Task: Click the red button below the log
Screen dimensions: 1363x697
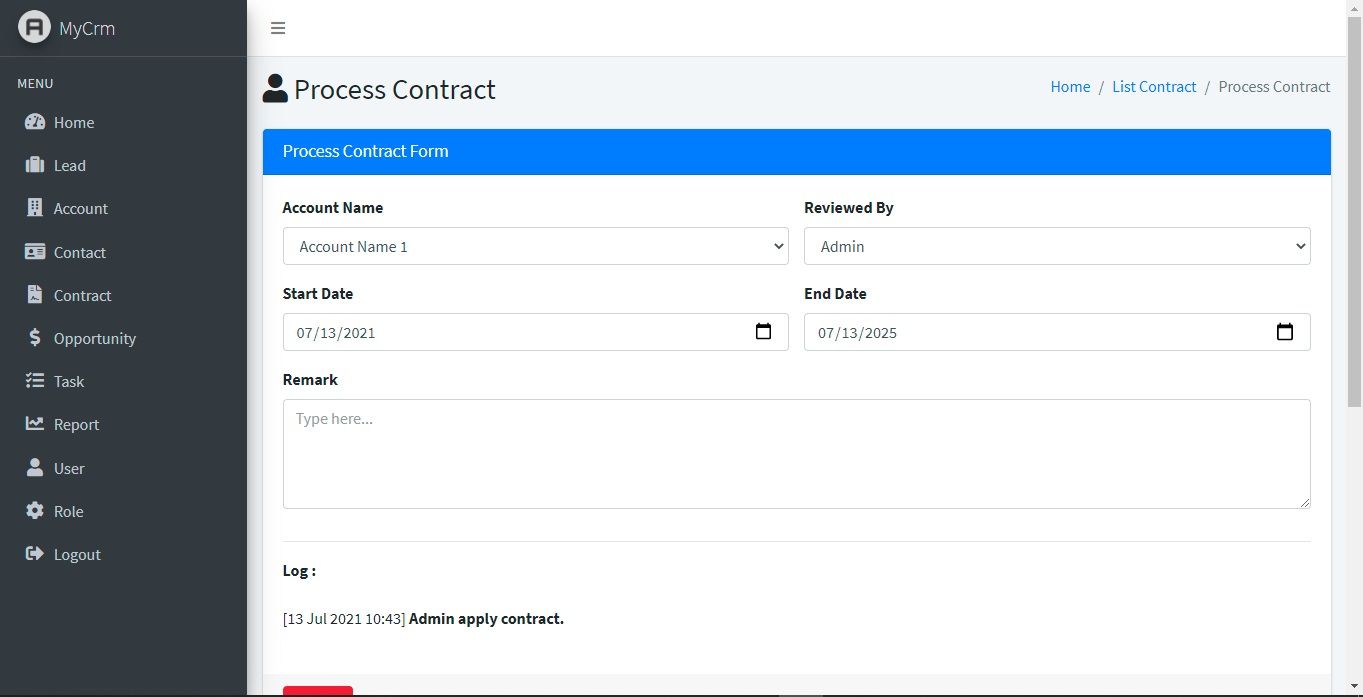Action: click(318, 691)
